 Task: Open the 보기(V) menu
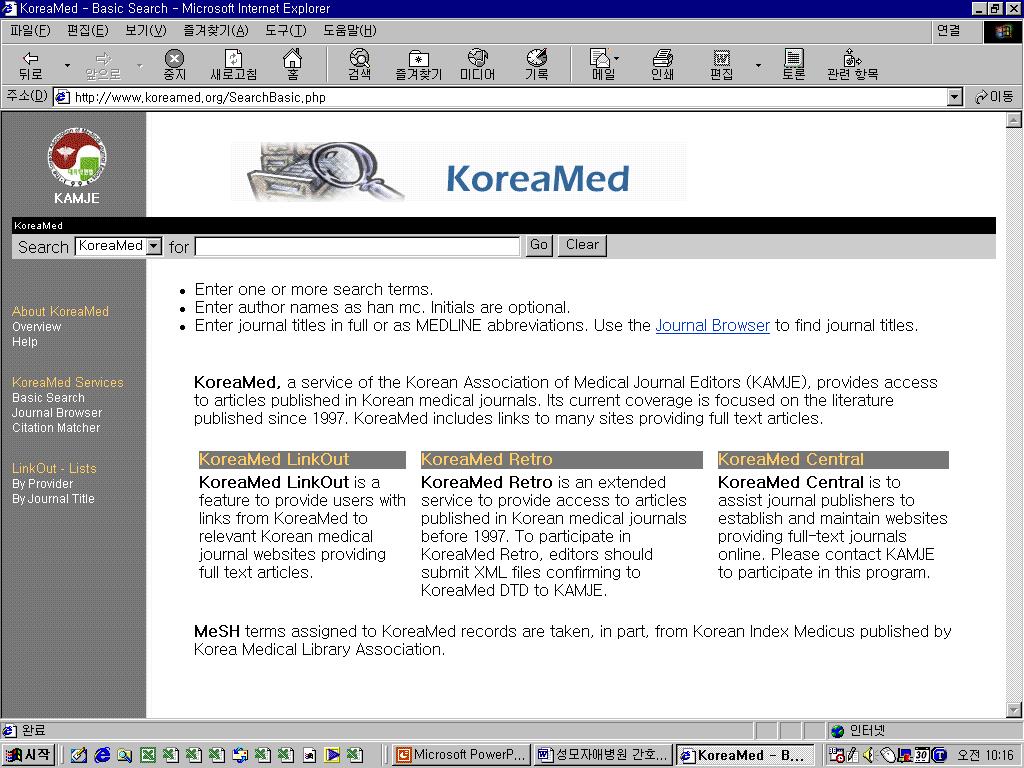tap(146, 31)
